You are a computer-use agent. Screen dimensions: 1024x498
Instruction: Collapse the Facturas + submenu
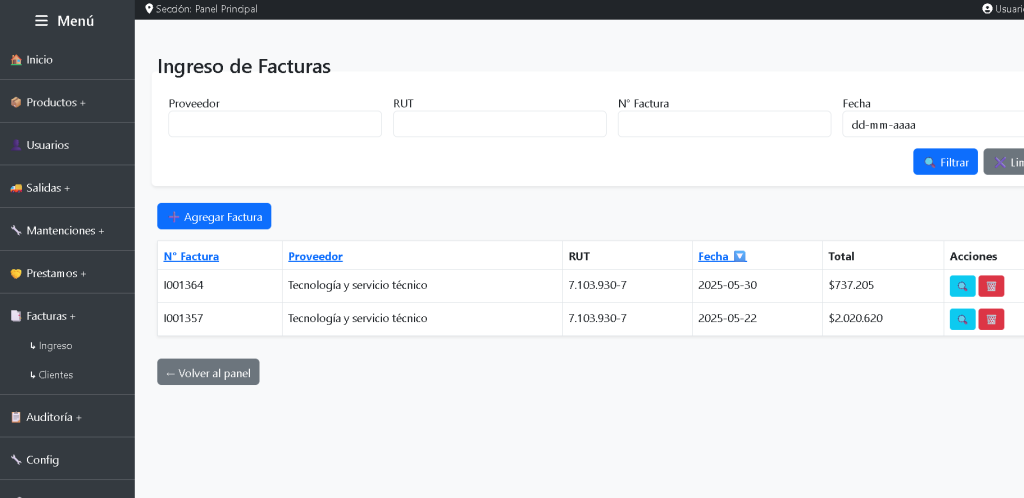tap(67, 316)
